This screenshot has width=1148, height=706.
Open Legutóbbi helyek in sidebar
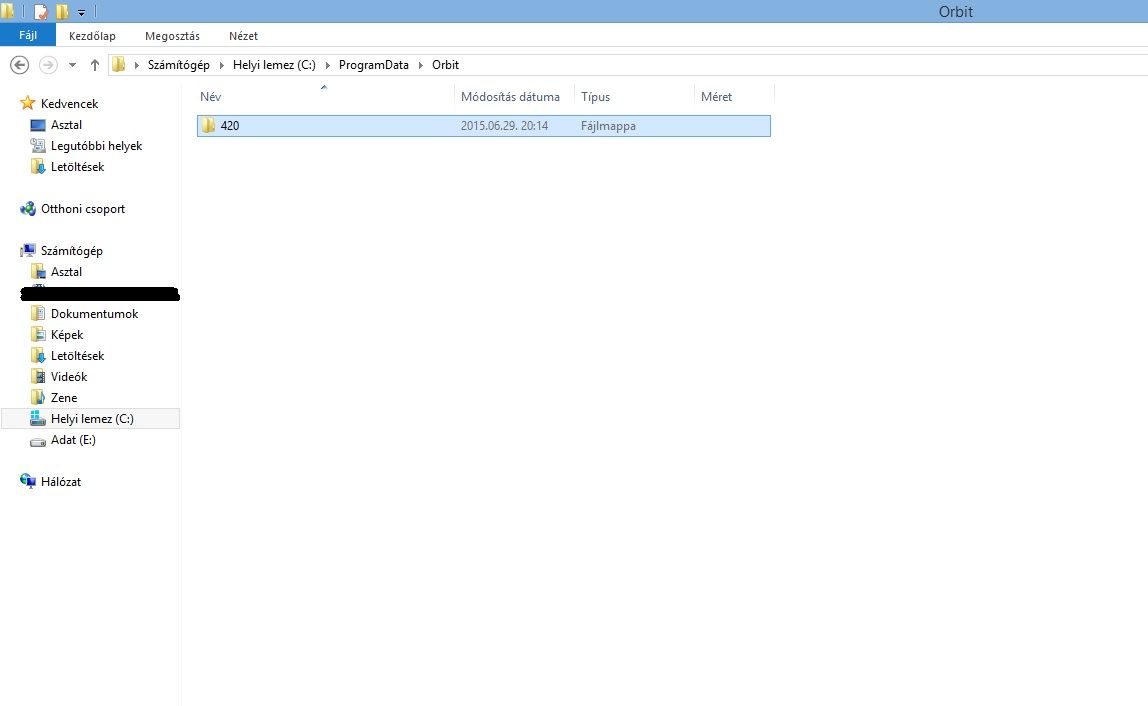coord(96,146)
